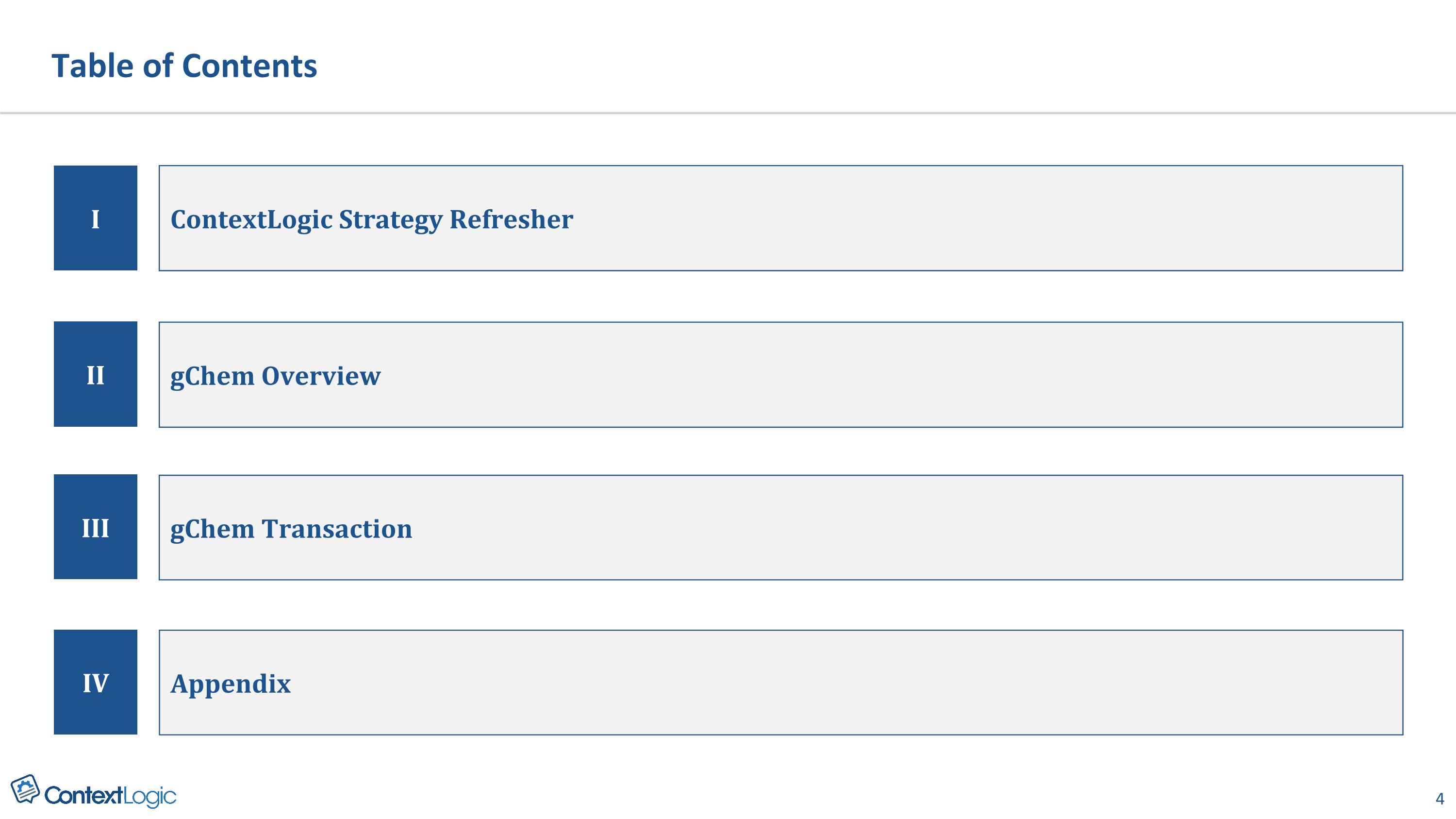The width and height of the screenshot is (1456, 819).
Task: Click the ContextLogic wordmark in footer
Action: pyautogui.click(x=110, y=796)
